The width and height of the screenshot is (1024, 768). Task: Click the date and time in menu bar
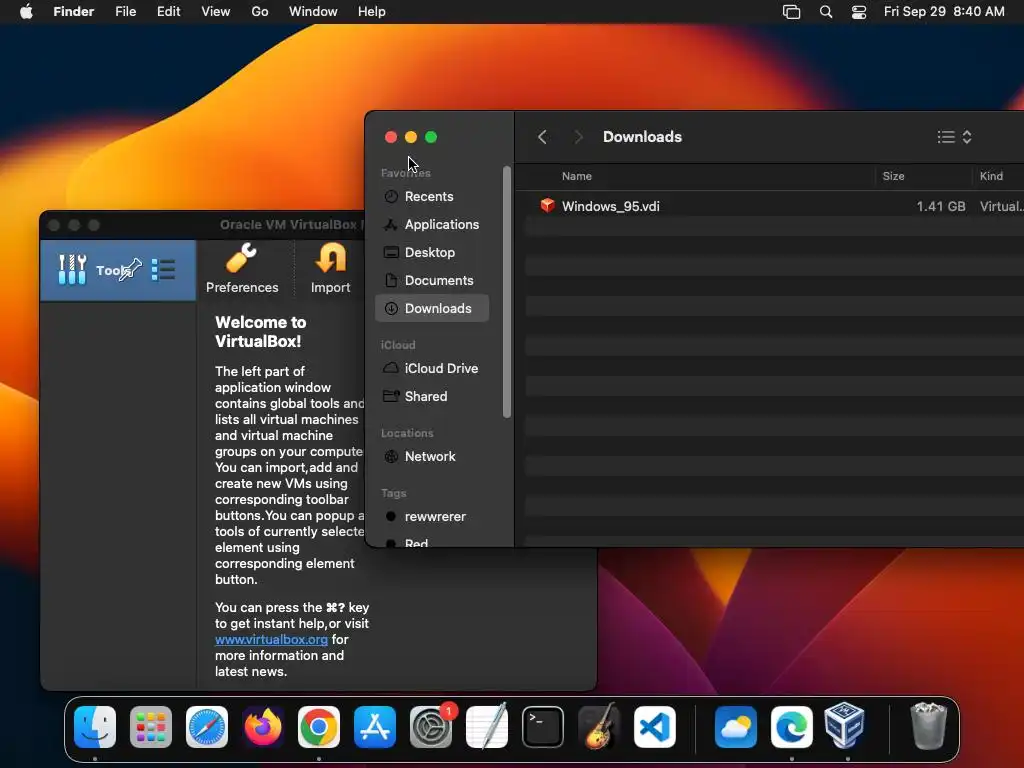click(x=944, y=12)
